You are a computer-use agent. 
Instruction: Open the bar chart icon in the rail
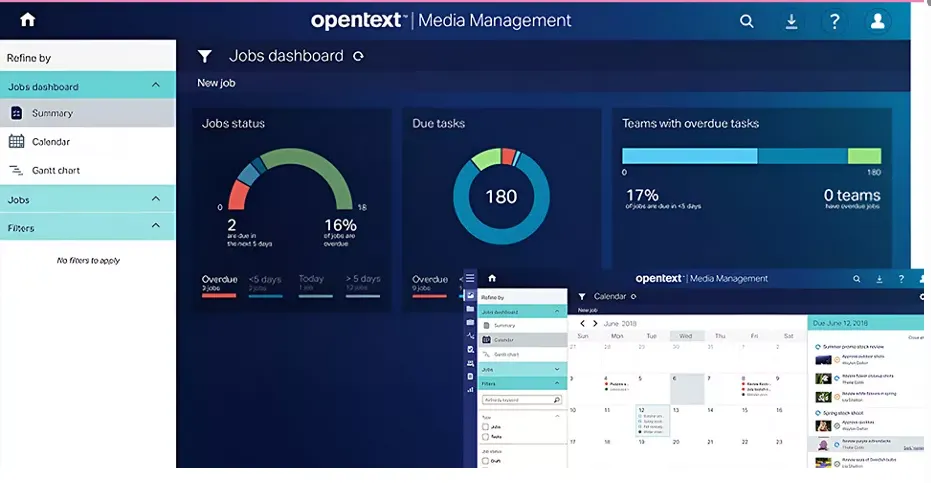470,390
